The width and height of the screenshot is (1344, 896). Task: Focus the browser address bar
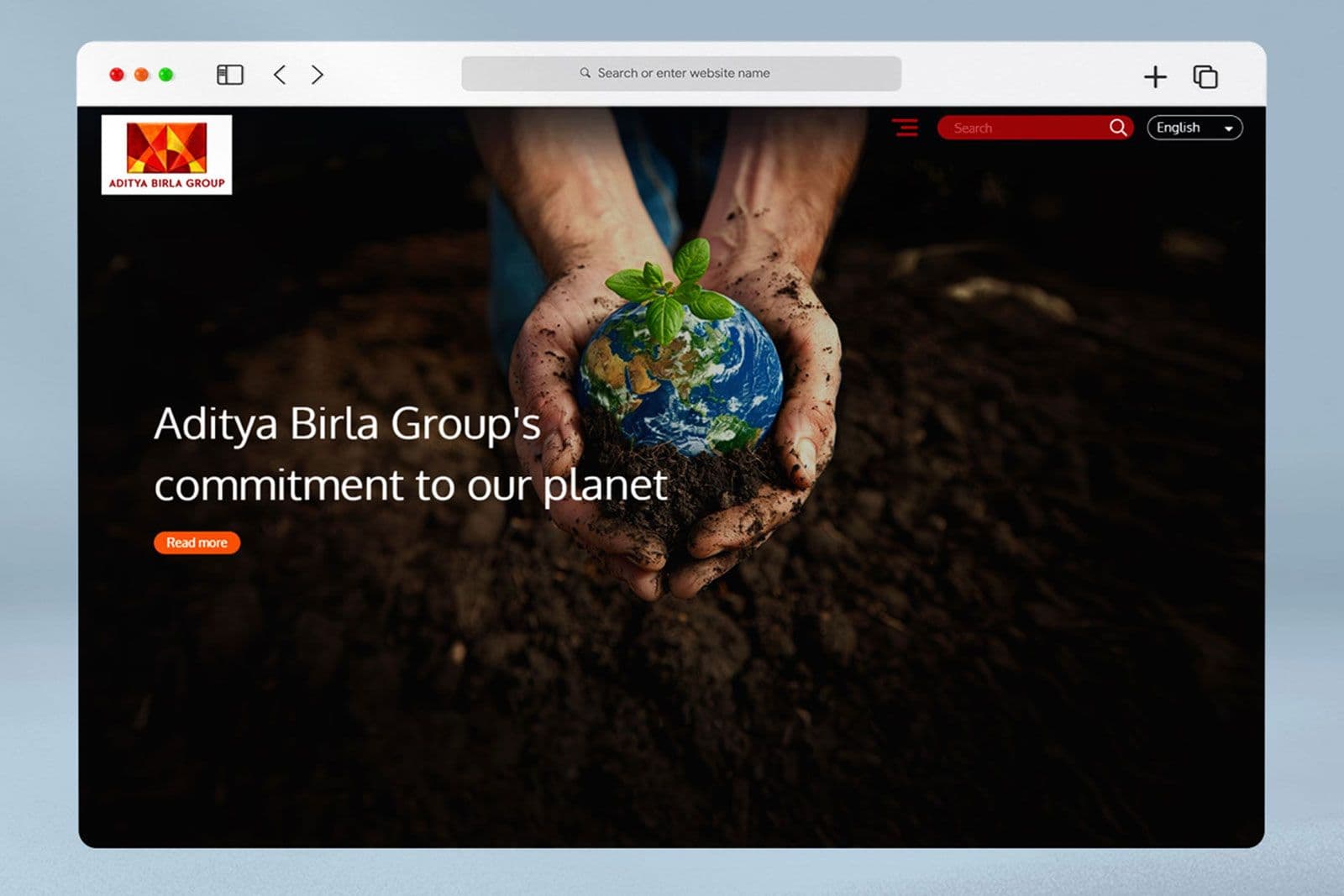[x=681, y=74]
